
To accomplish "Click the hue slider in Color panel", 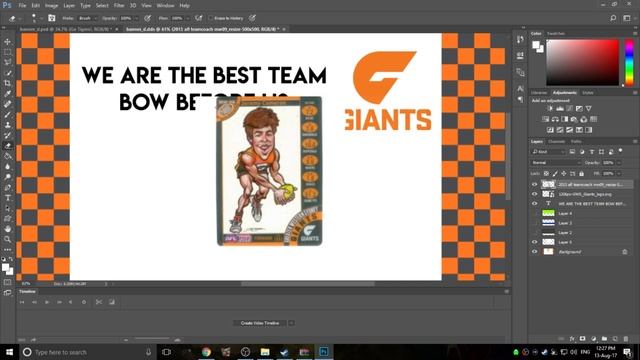I will [x=629, y=62].
